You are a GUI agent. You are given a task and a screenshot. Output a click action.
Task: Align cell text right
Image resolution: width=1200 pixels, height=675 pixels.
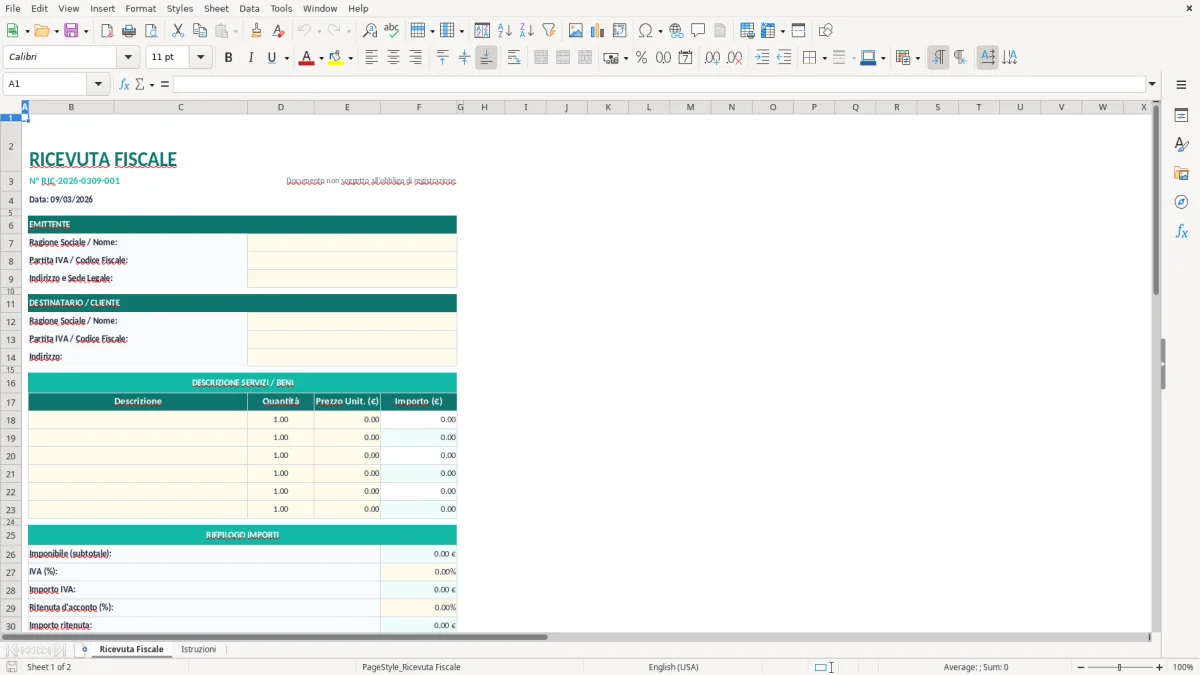pos(415,58)
